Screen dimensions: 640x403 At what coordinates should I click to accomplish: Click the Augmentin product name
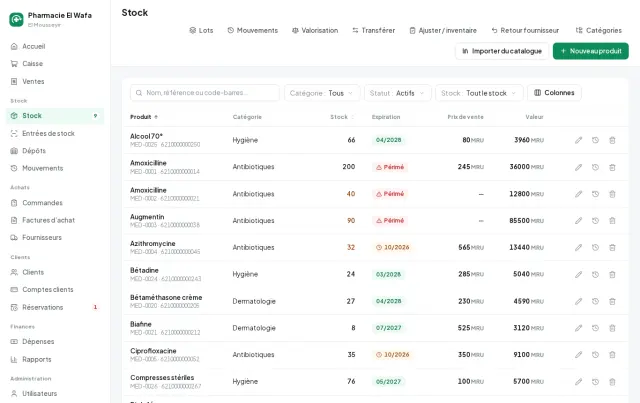pos(147,217)
